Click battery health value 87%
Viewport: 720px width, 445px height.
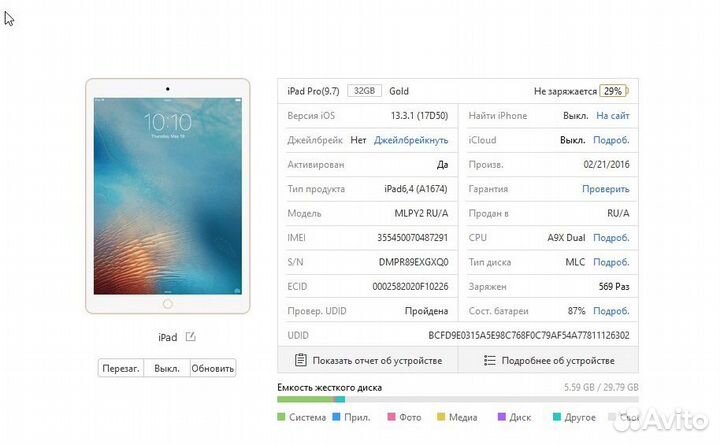click(x=576, y=311)
